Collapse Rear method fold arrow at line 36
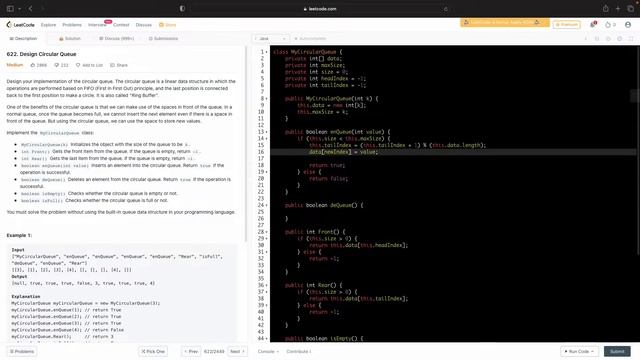The height and width of the screenshot is (360, 640). (267, 285)
